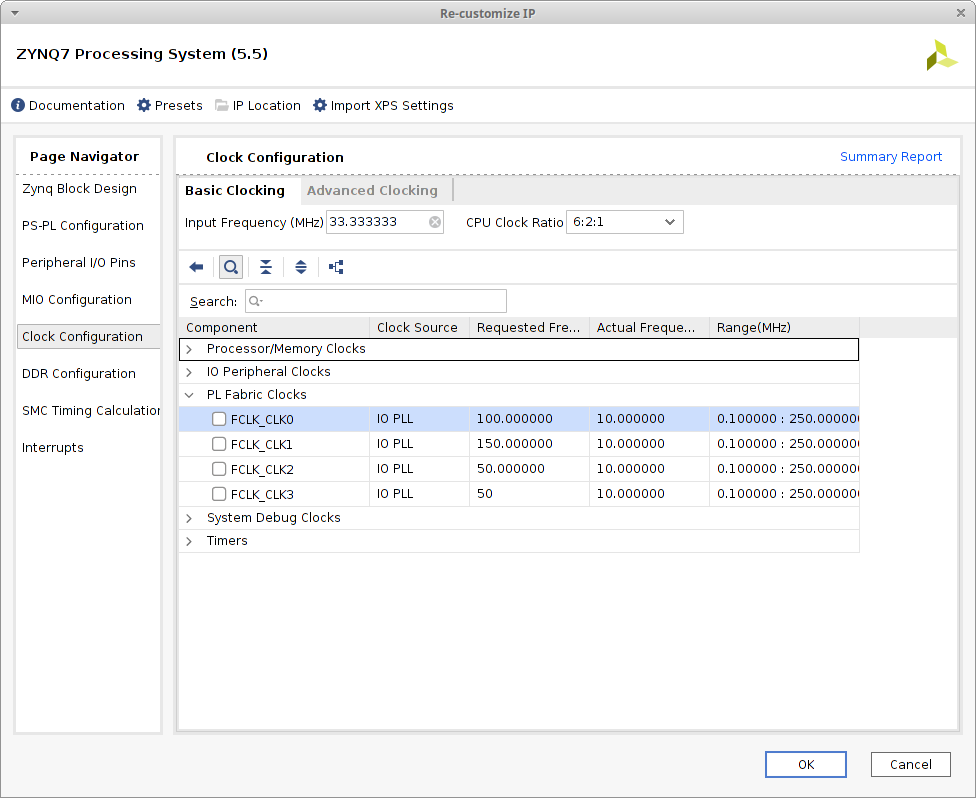The image size is (976, 798).
Task: Click the Collapse All toolbar icon
Action: [x=266, y=267]
